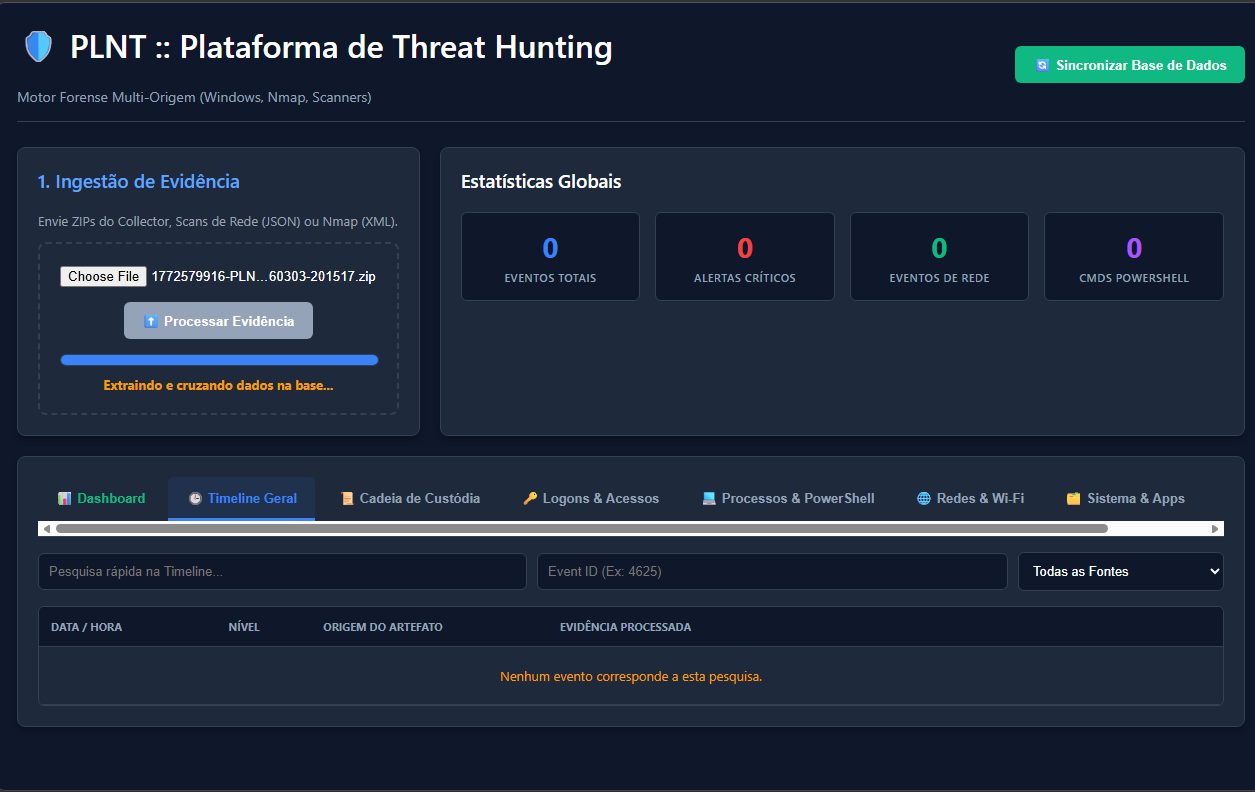
Task: Click the blue shield logo icon
Action: [38, 47]
